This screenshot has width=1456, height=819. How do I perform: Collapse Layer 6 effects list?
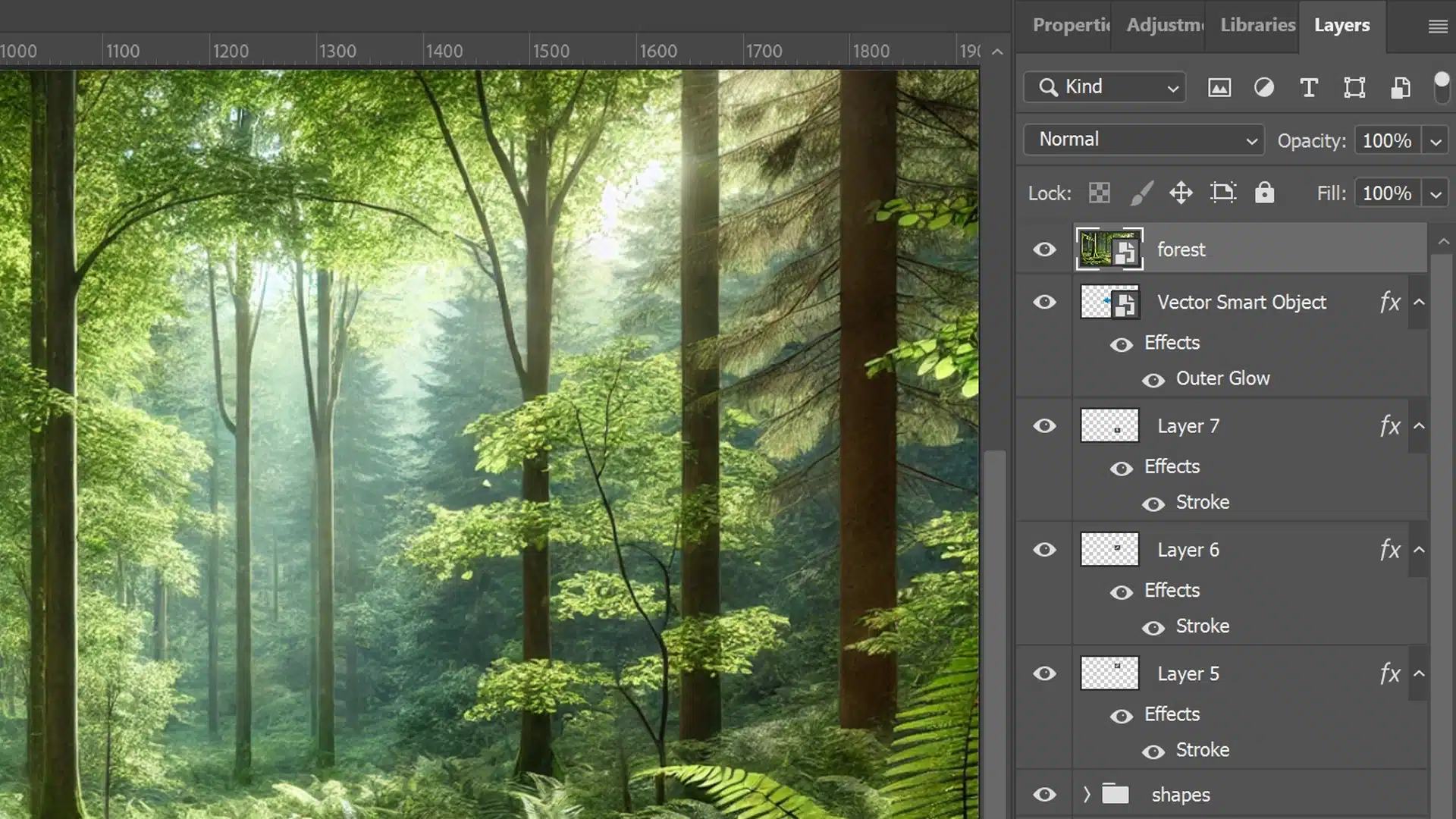(x=1419, y=549)
